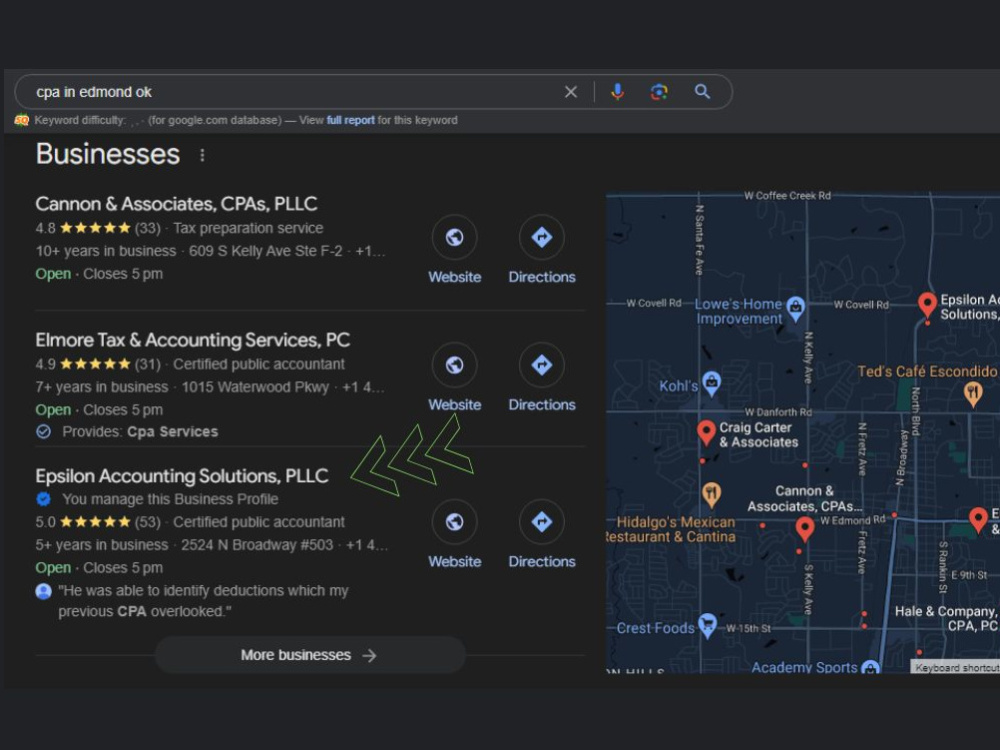Click the 'Provides: Cpa Services' checkmark icon
Viewport: 1000px width, 750px height.
43,432
